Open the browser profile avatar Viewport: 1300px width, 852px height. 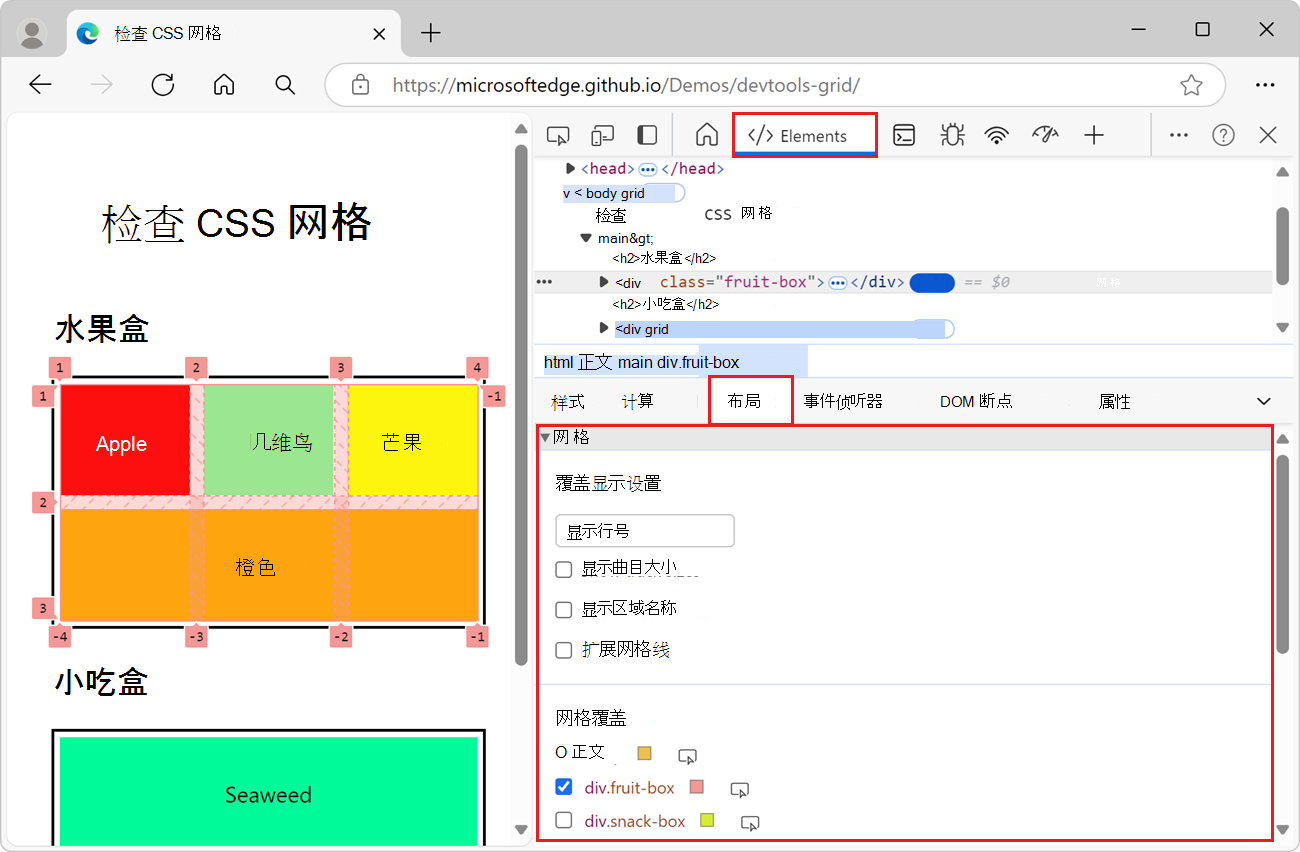click(33, 33)
